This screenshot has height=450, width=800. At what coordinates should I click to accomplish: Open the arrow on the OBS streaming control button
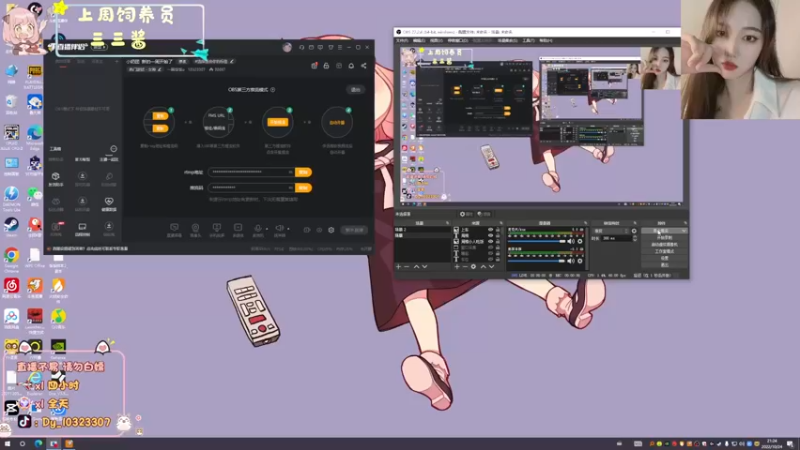click(x=684, y=231)
